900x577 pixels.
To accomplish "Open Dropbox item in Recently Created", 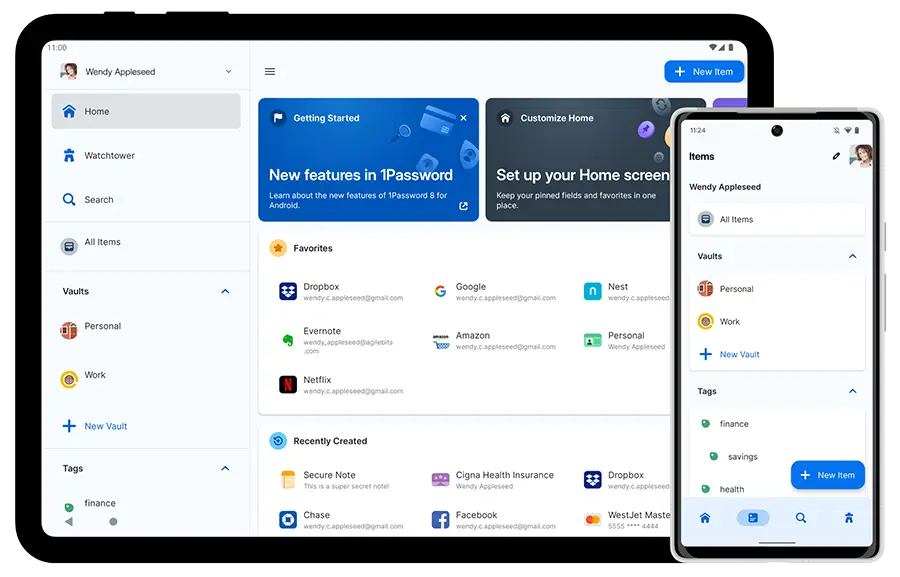I will click(x=627, y=480).
